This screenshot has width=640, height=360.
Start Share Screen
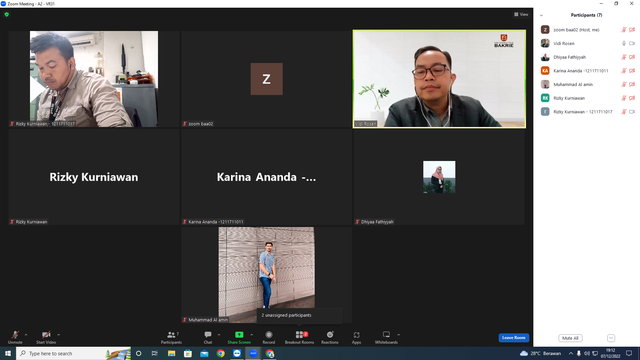click(x=239, y=337)
